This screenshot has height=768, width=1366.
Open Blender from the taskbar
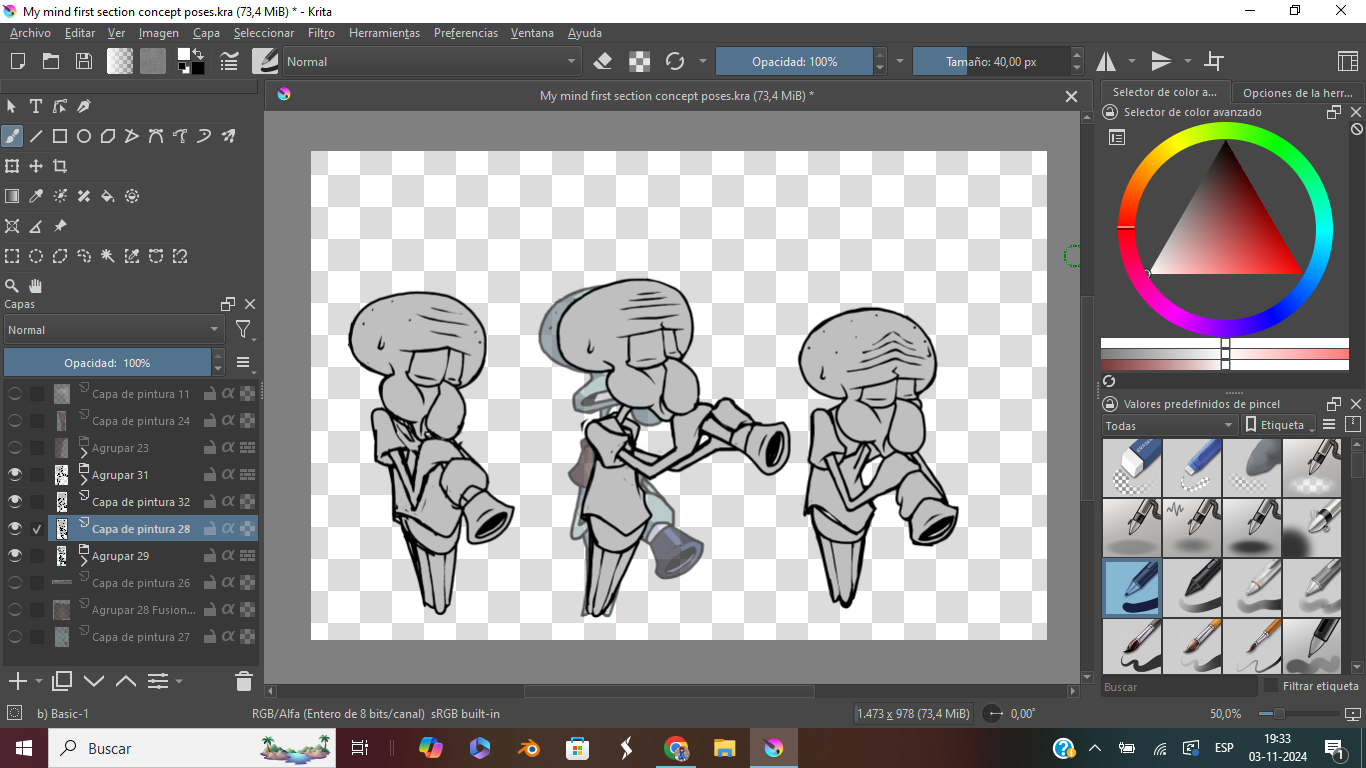[x=529, y=748]
